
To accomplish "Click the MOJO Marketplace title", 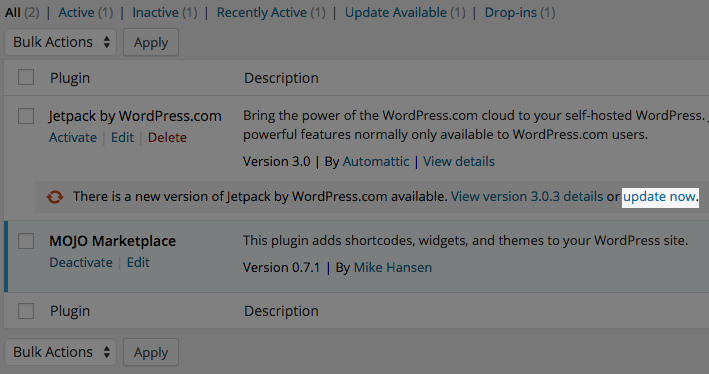I will [113, 241].
